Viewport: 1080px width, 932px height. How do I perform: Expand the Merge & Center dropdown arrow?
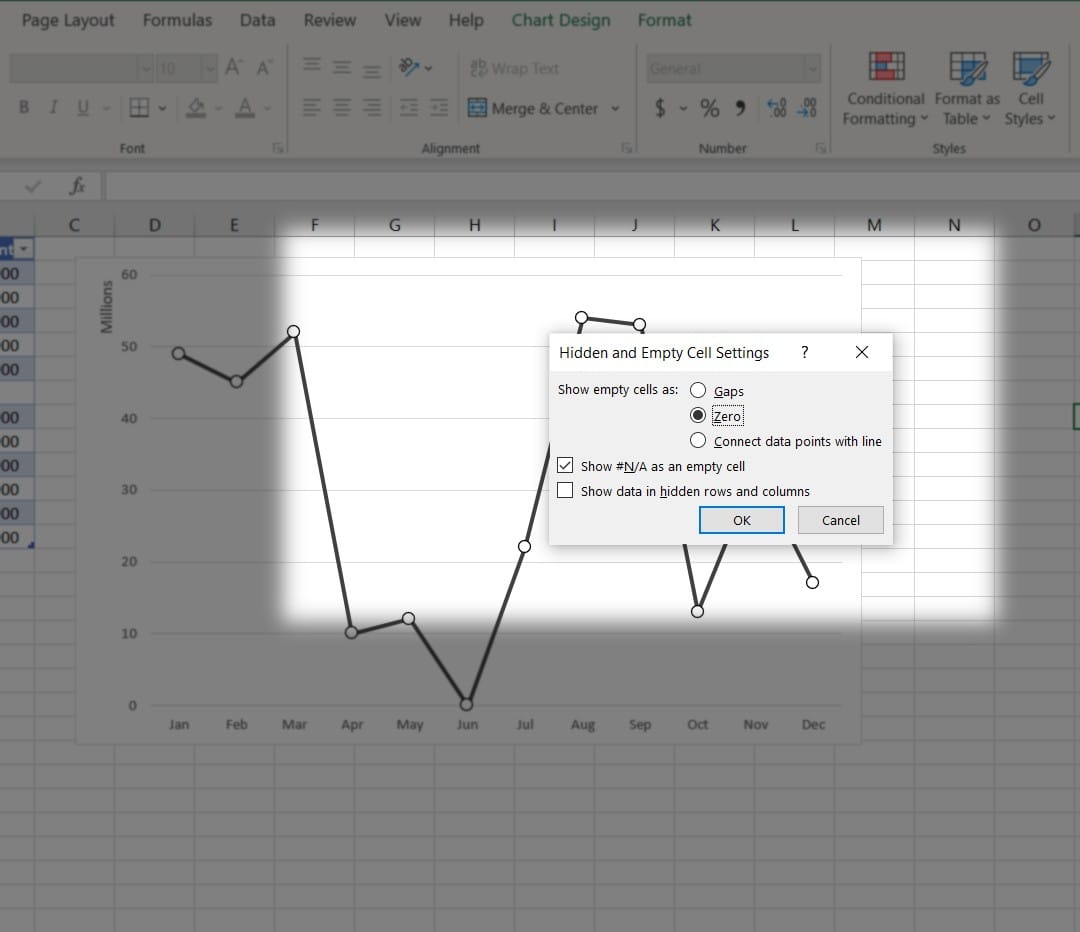pyautogui.click(x=615, y=108)
